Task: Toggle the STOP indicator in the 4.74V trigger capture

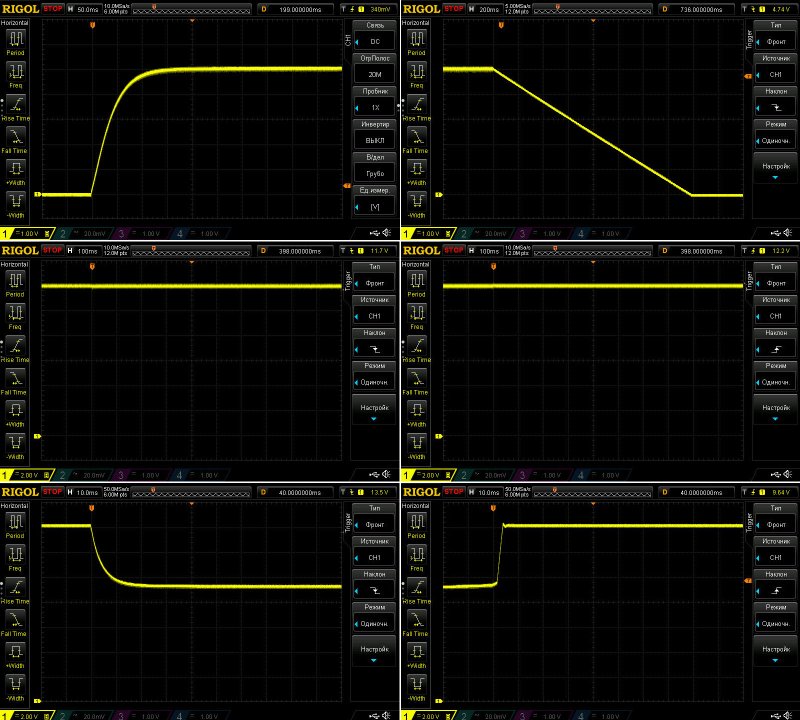Action: point(454,9)
